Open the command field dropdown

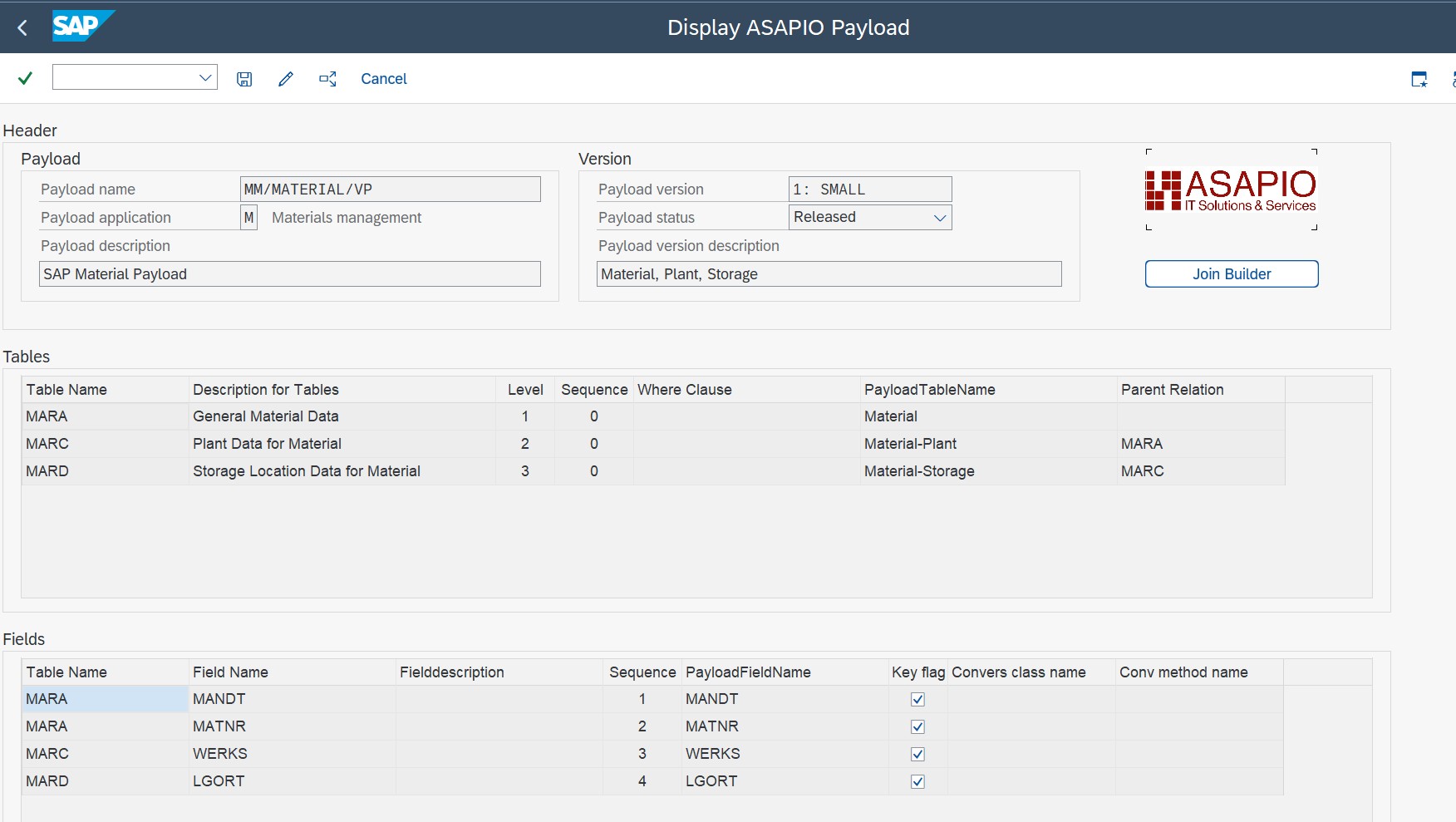[x=205, y=77]
